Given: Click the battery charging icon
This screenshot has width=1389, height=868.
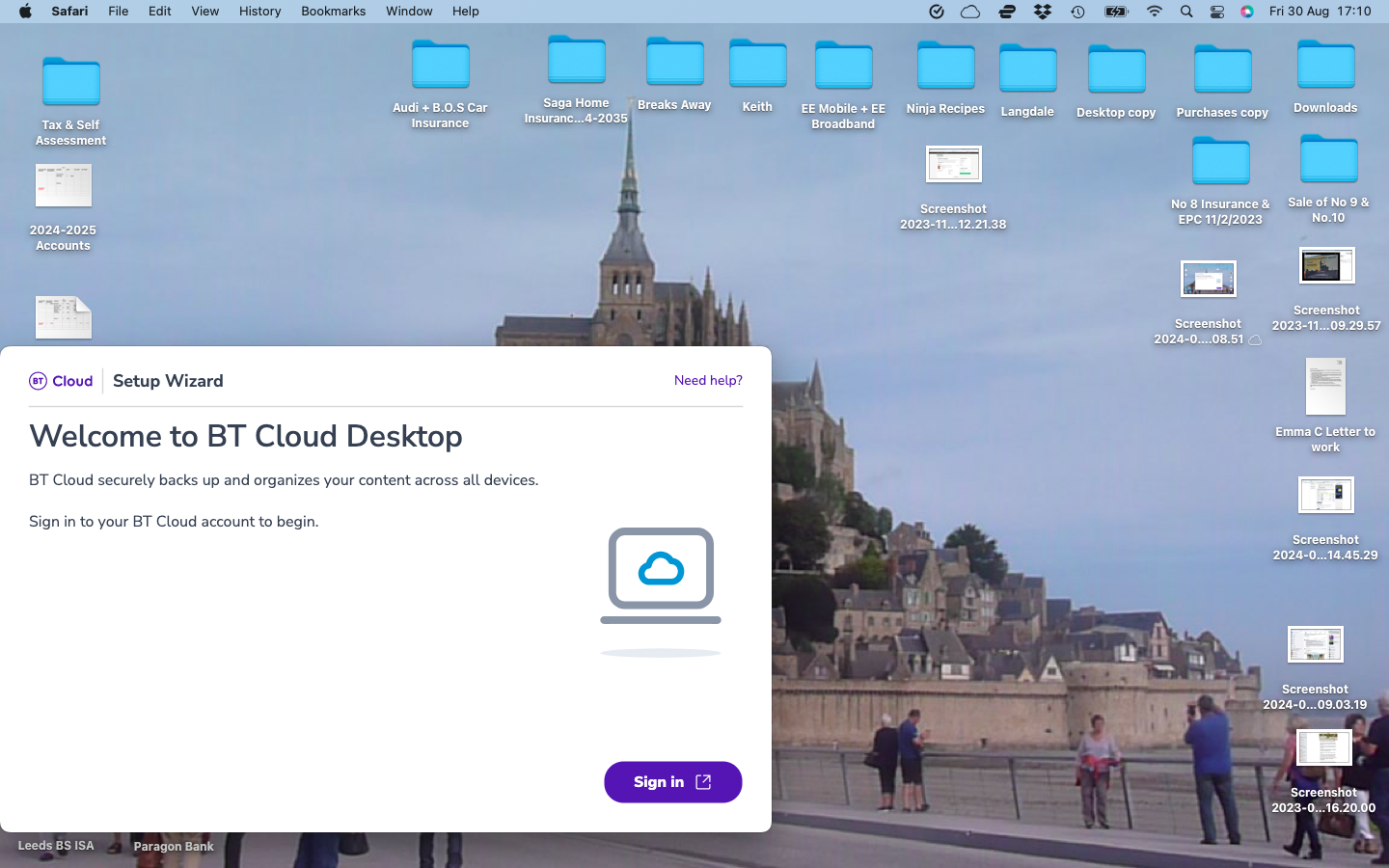Looking at the screenshot, I should click(x=1116, y=12).
